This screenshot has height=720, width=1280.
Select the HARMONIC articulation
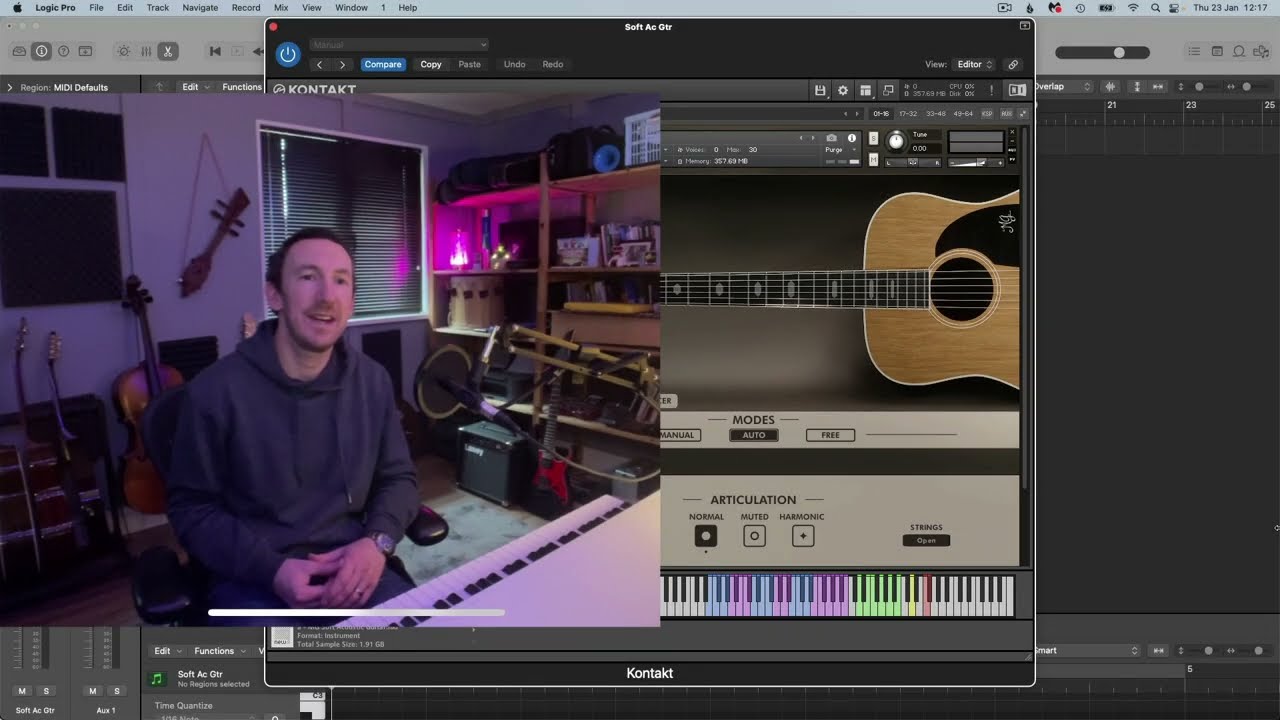point(802,536)
